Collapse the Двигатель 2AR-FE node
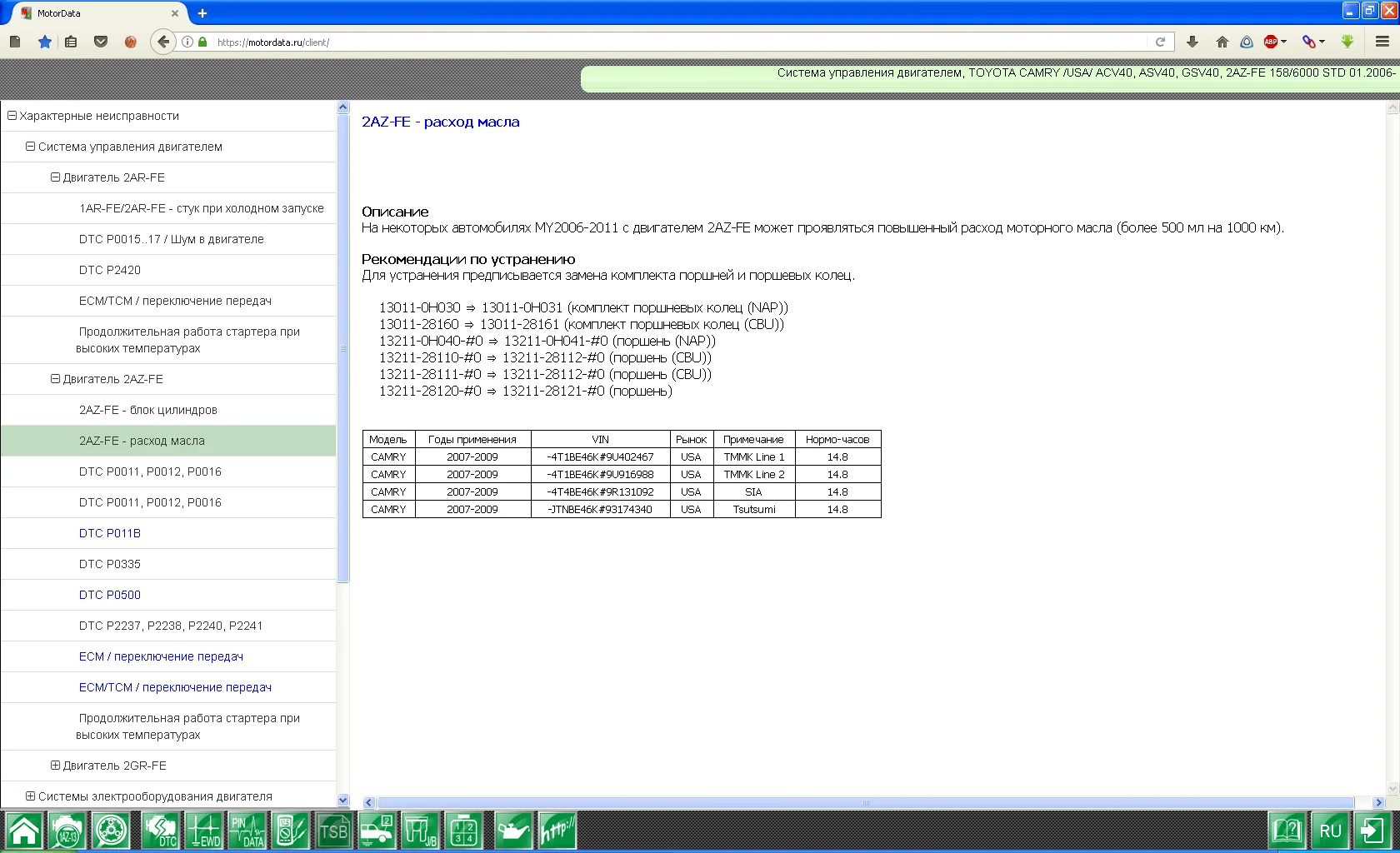The image size is (1400, 853). coord(55,177)
